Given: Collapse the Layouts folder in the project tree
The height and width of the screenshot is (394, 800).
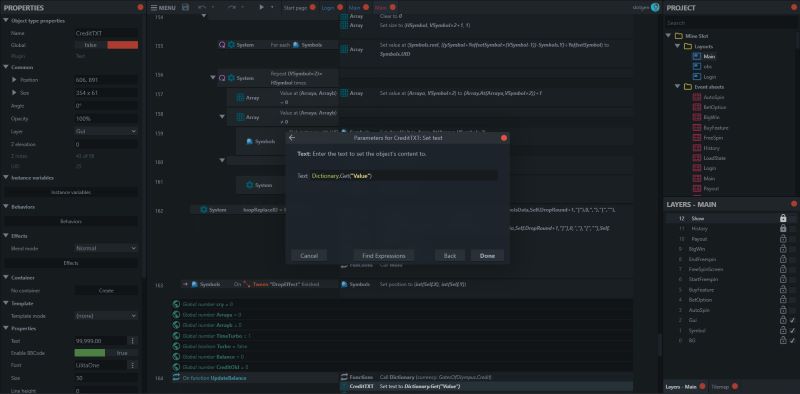Looking at the screenshot, I should click(678, 46).
